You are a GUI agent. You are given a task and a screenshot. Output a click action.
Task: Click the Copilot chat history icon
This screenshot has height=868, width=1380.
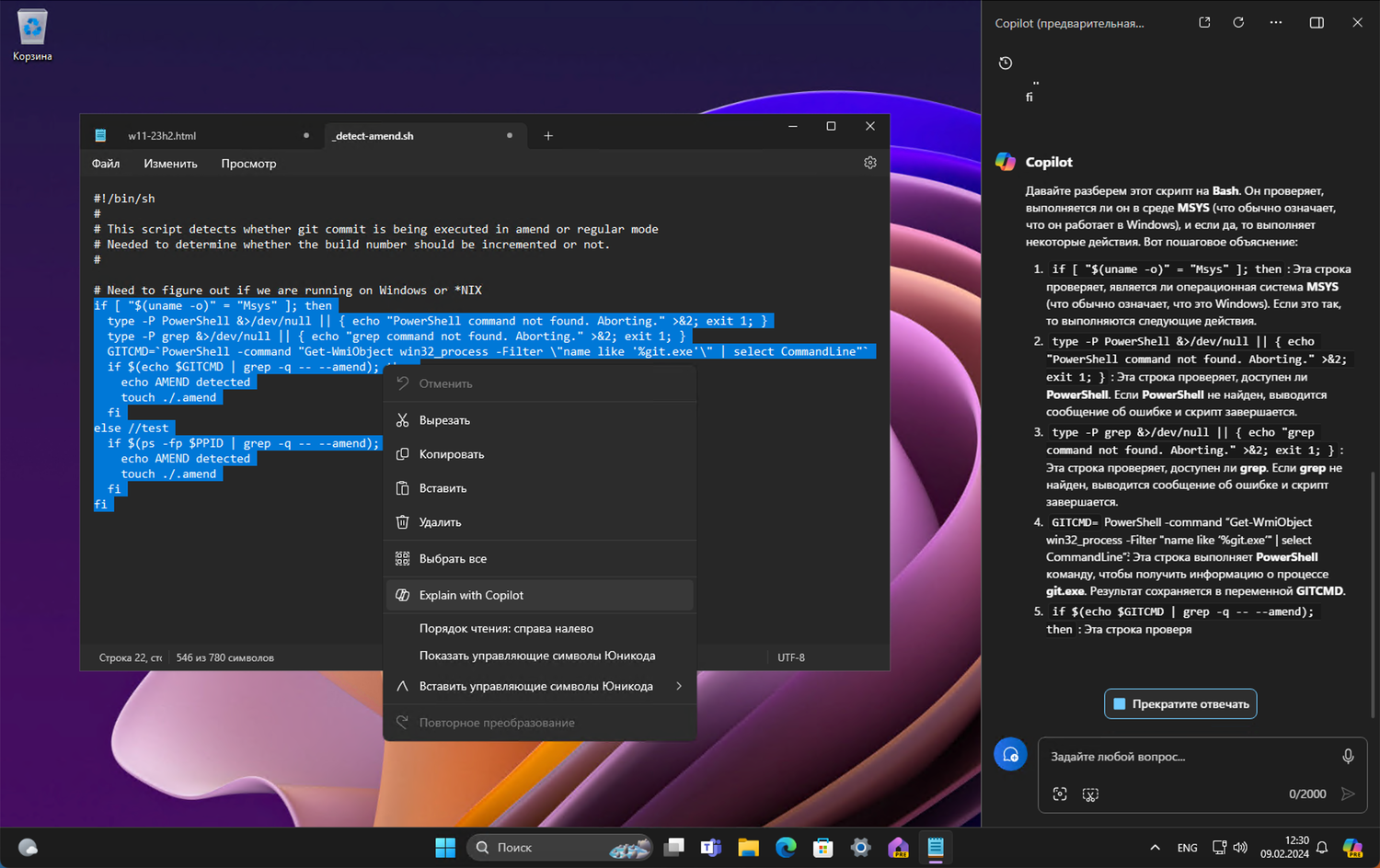click(x=1006, y=63)
